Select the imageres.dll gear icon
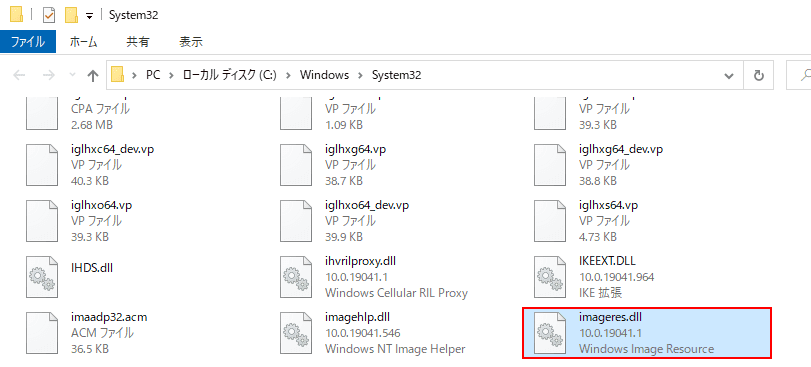Viewport: 811px width, 367px height. 549,332
